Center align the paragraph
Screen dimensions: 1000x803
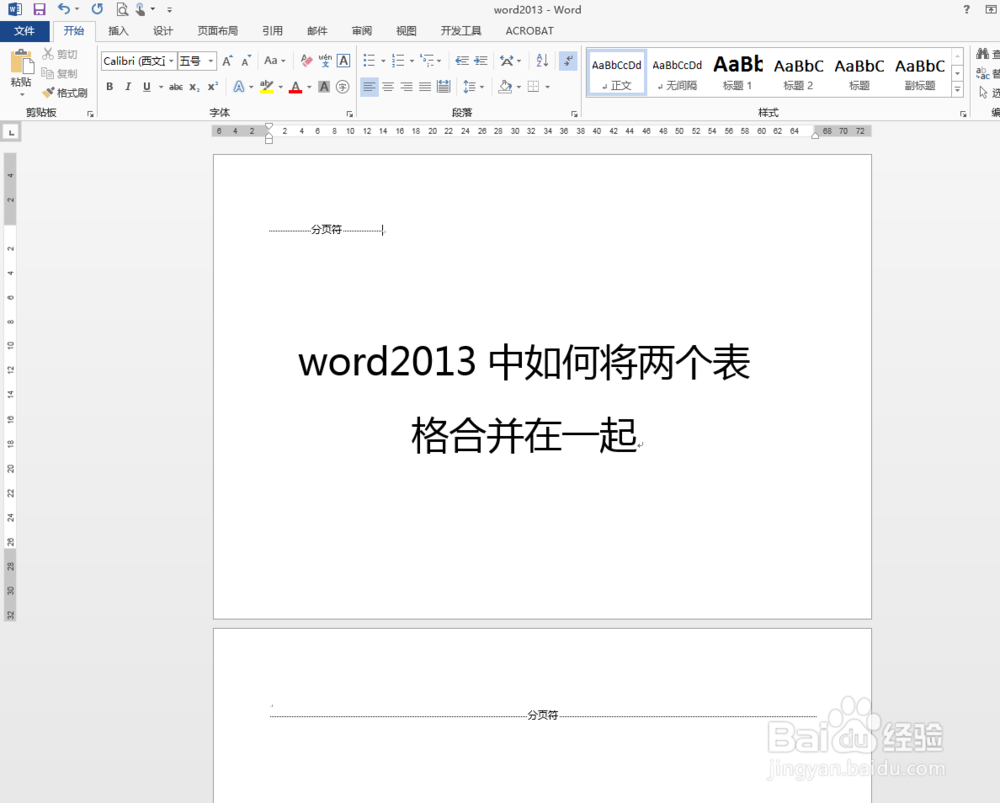(x=388, y=87)
